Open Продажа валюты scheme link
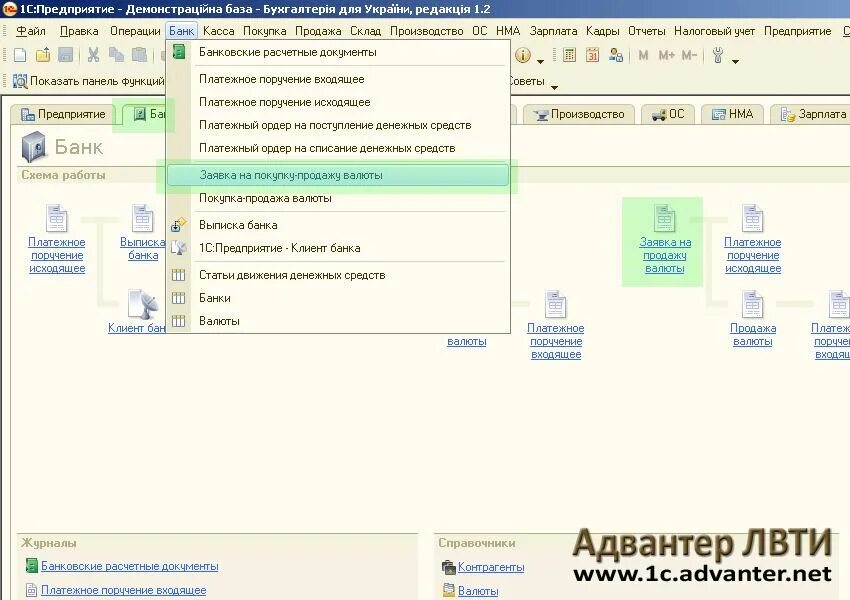The height and width of the screenshot is (600, 850). pyautogui.click(x=753, y=334)
